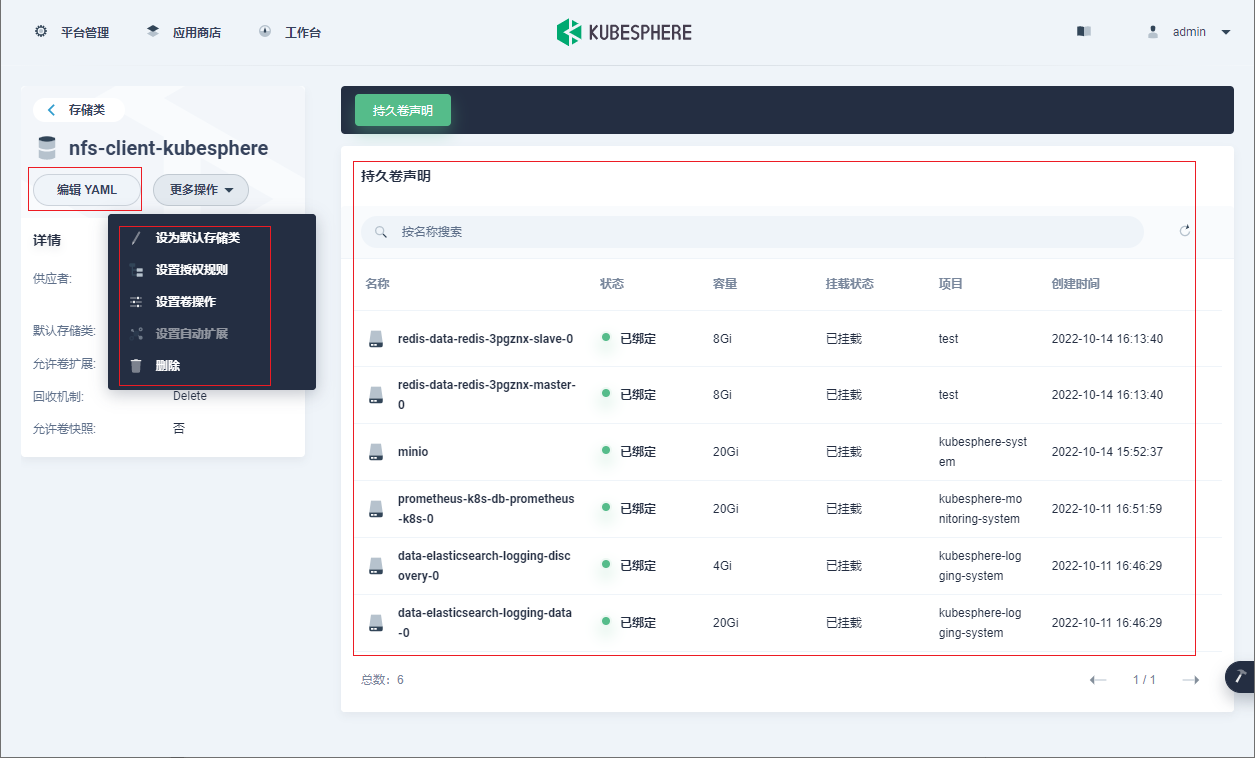Click the 名称 column header
Viewport: 1255px width, 758px height.
(377, 284)
